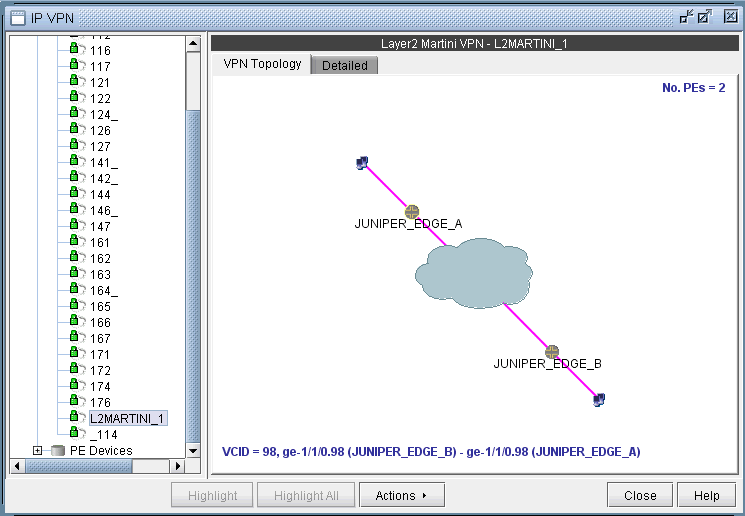Click the No. PEs = 2 text
This screenshot has height=516, width=745.
pyautogui.click(x=694, y=88)
